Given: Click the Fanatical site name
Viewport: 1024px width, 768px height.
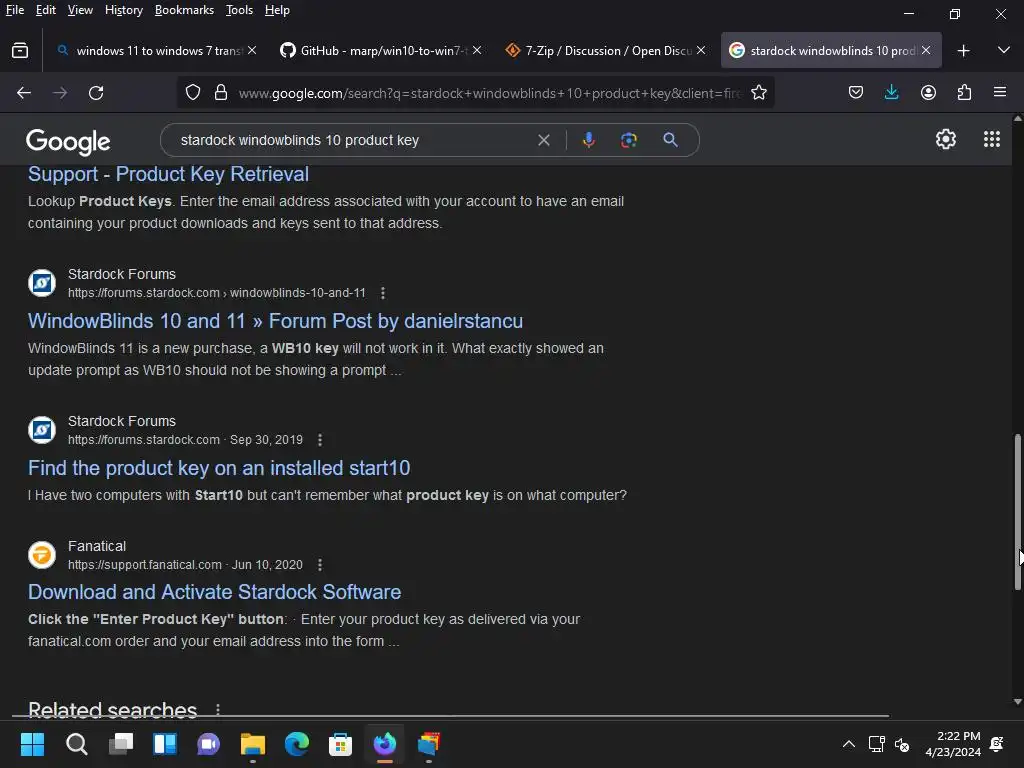Looking at the screenshot, I should tap(97, 546).
